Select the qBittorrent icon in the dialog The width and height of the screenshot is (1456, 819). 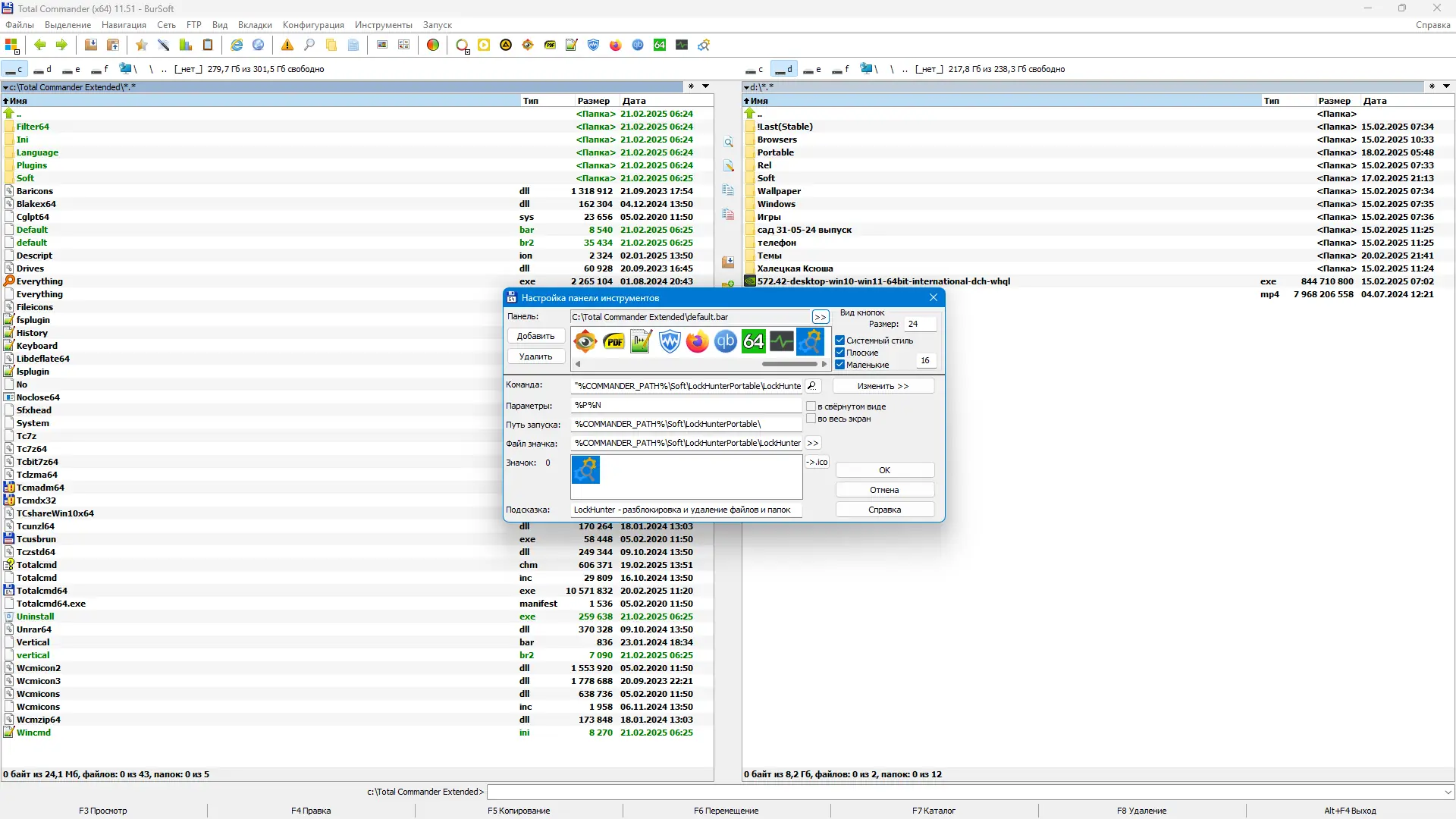725,342
